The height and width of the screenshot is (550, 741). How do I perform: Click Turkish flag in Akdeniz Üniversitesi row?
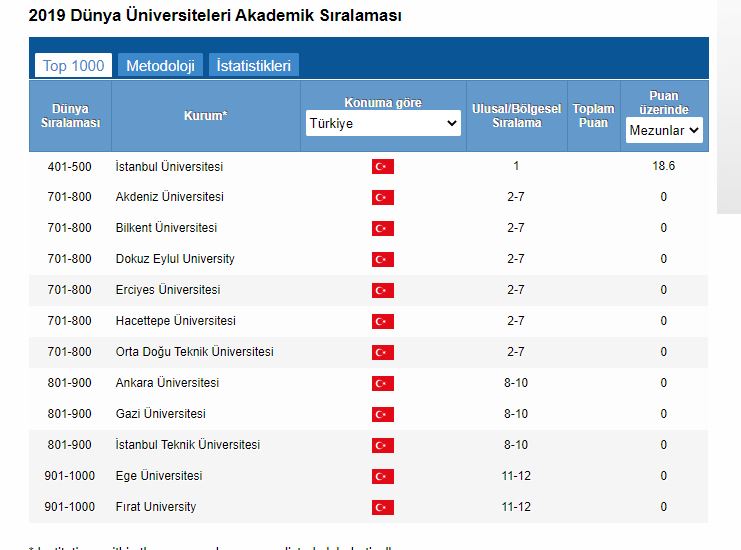[383, 198]
